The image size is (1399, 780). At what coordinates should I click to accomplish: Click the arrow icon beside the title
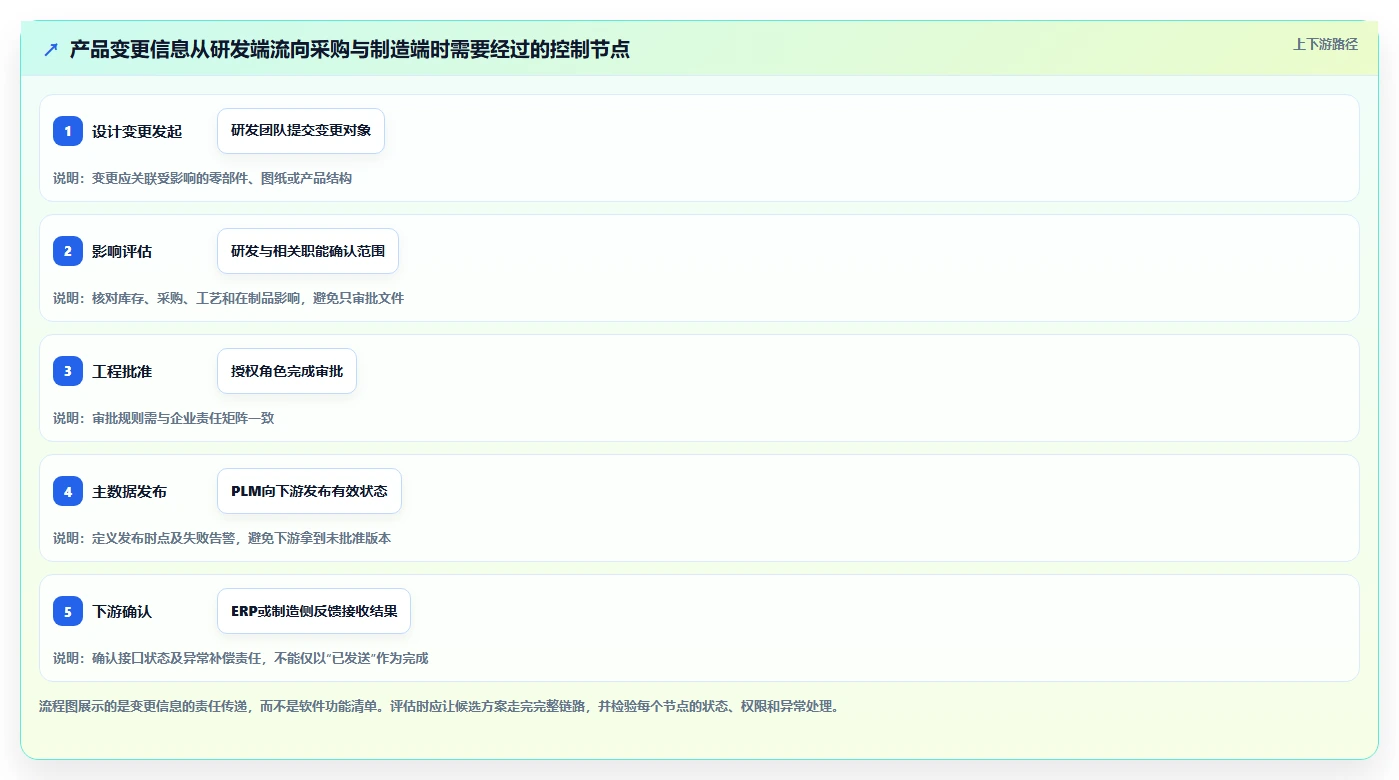click(x=51, y=49)
